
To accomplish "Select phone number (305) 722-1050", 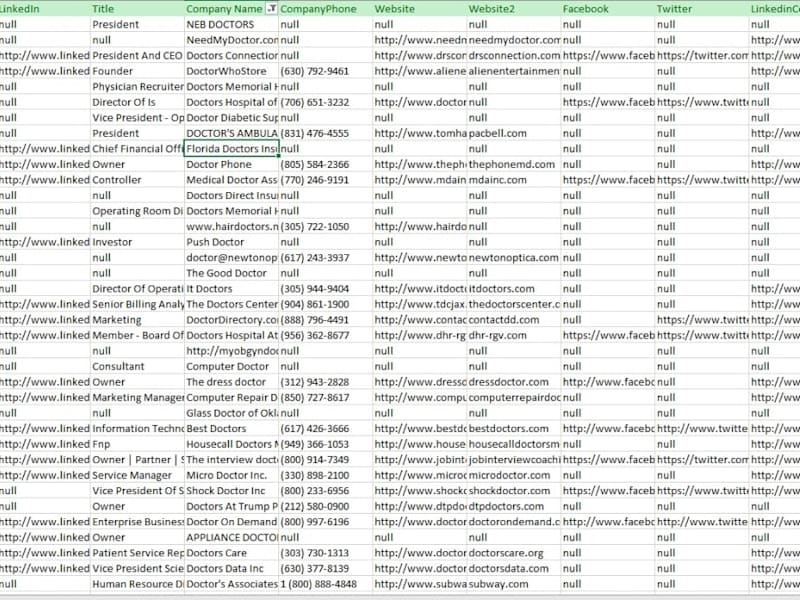I will (x=326, y=227).
